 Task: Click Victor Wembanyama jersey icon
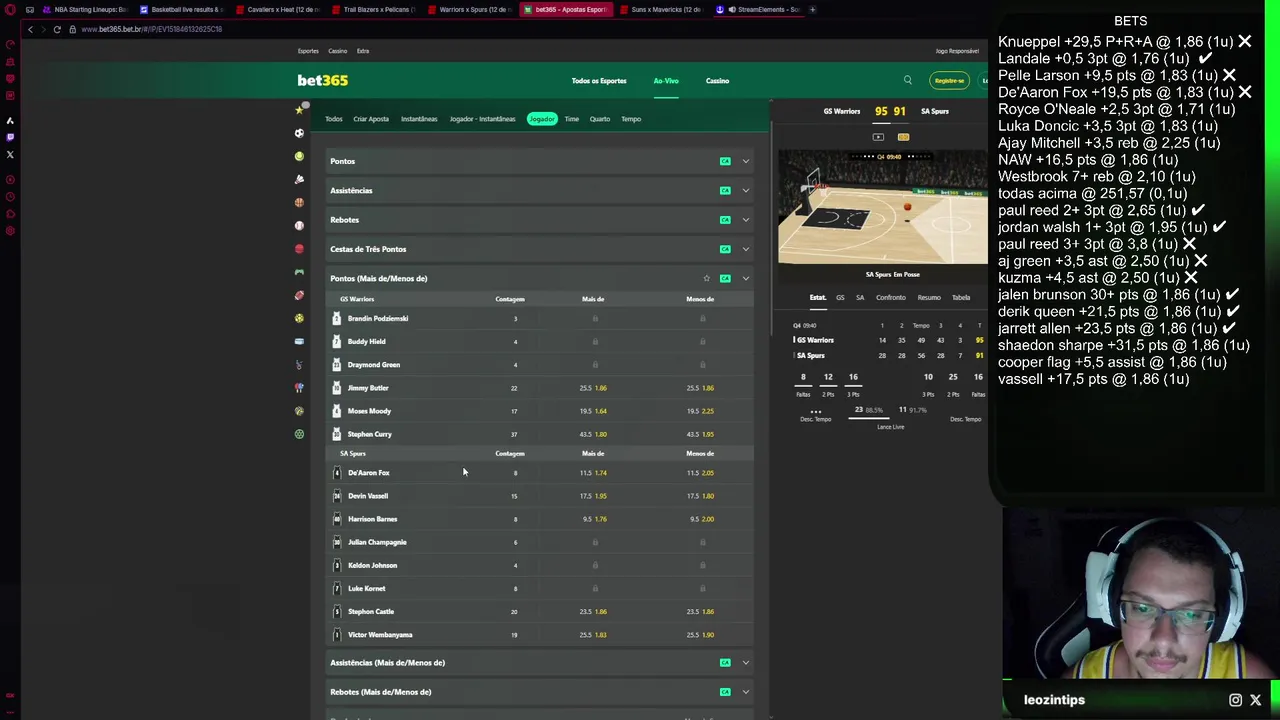point(337,635)
